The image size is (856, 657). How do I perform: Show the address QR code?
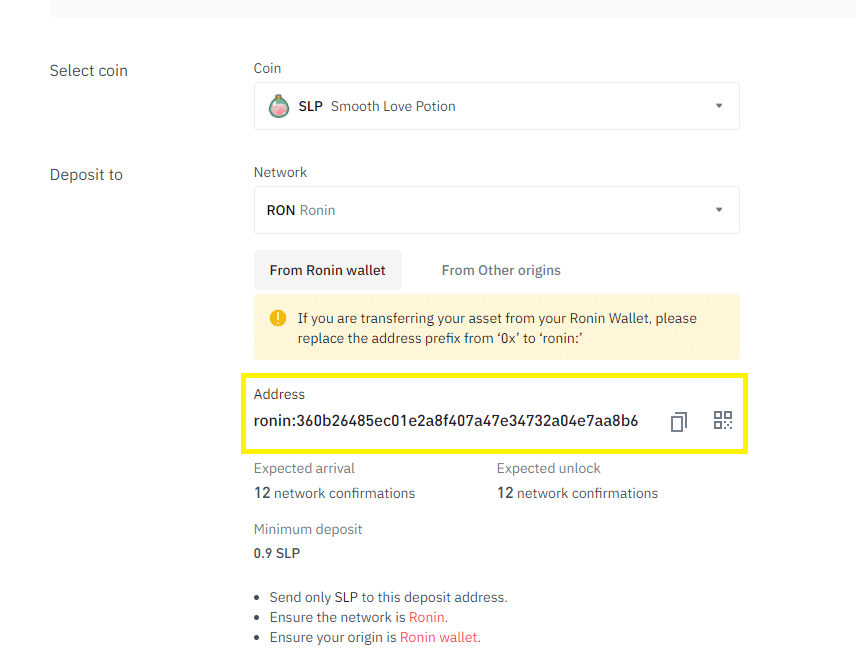723,420
